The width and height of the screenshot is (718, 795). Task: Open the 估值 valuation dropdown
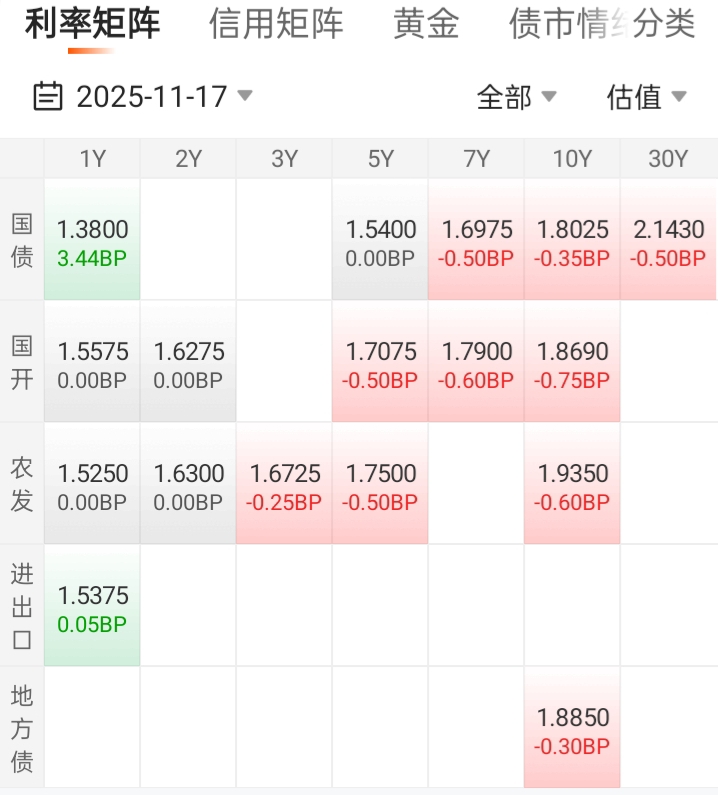(646, 97)
